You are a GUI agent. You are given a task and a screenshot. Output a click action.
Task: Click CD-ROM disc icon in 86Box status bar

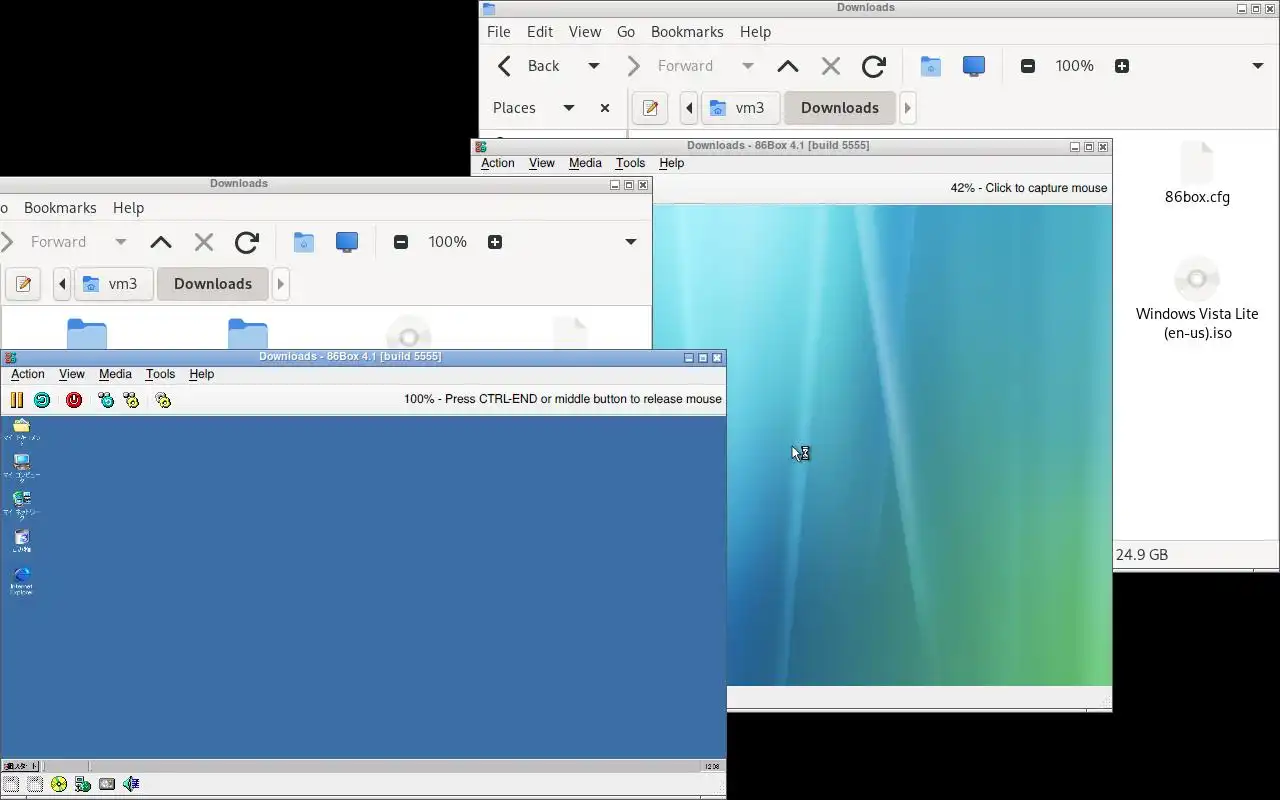[59, 784]
